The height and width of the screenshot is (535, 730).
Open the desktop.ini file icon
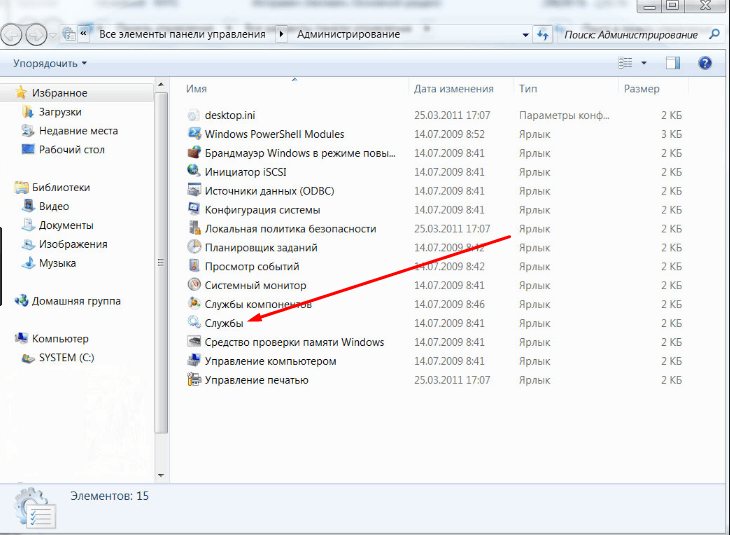click(x=194, y=115)
